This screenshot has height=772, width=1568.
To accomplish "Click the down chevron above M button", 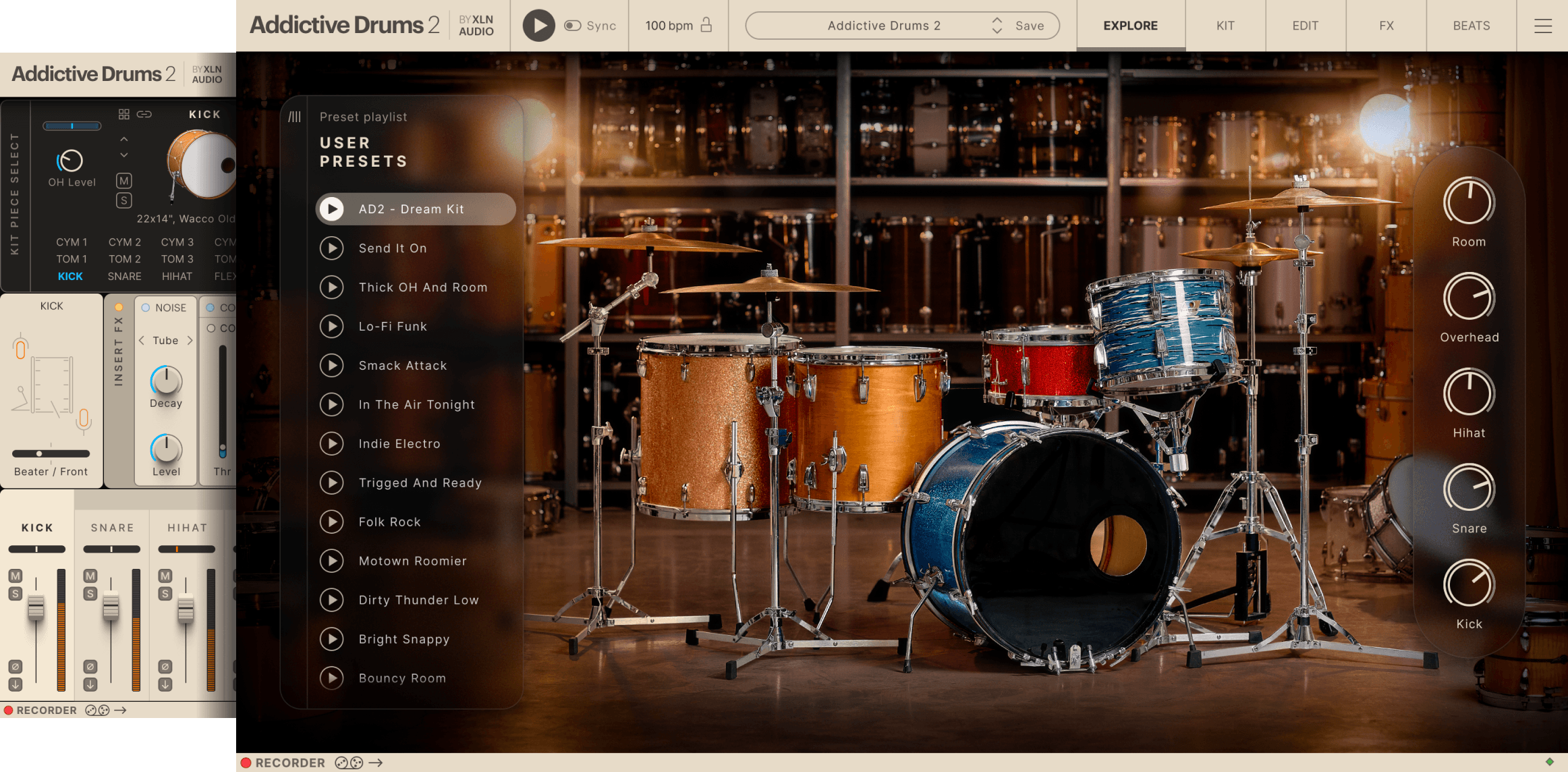I will pos(124,155).
